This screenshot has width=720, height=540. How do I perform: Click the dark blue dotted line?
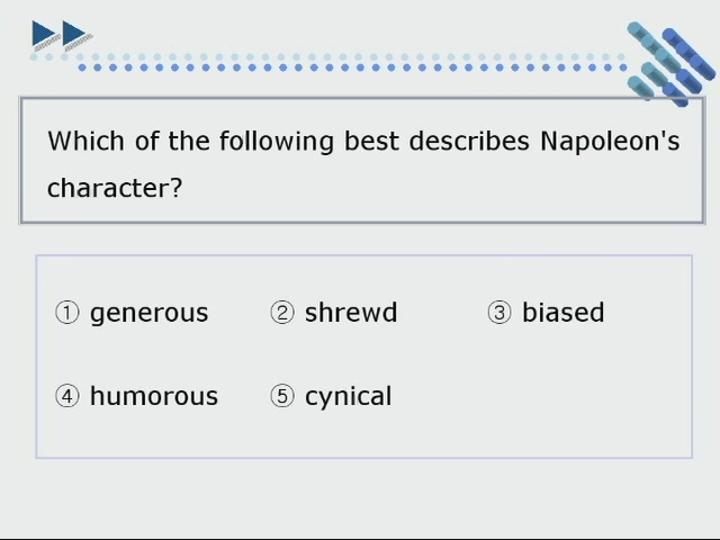coord(353,68)
